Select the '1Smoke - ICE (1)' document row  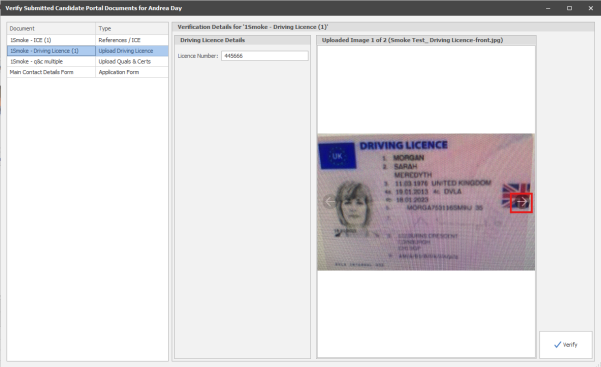[87, 40]
